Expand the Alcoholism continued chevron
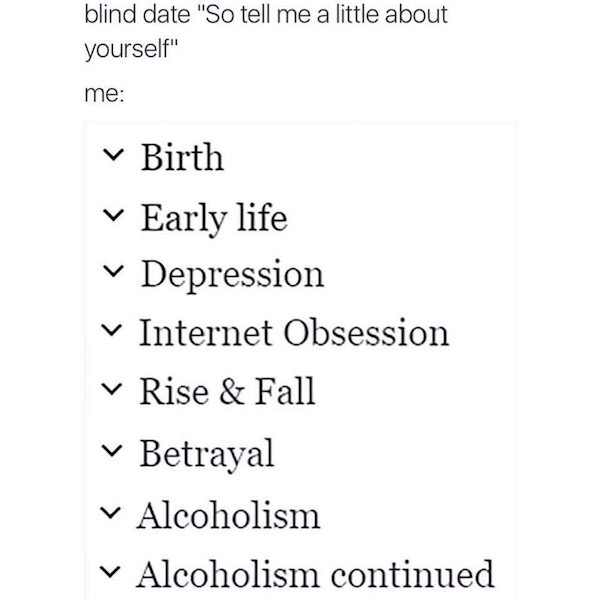 click(110, 572)
